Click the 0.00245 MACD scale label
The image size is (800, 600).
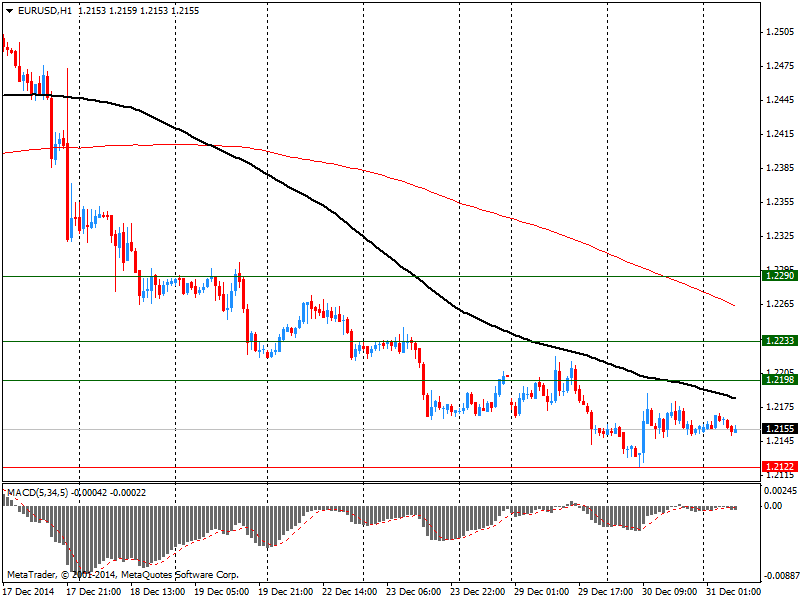780,491
